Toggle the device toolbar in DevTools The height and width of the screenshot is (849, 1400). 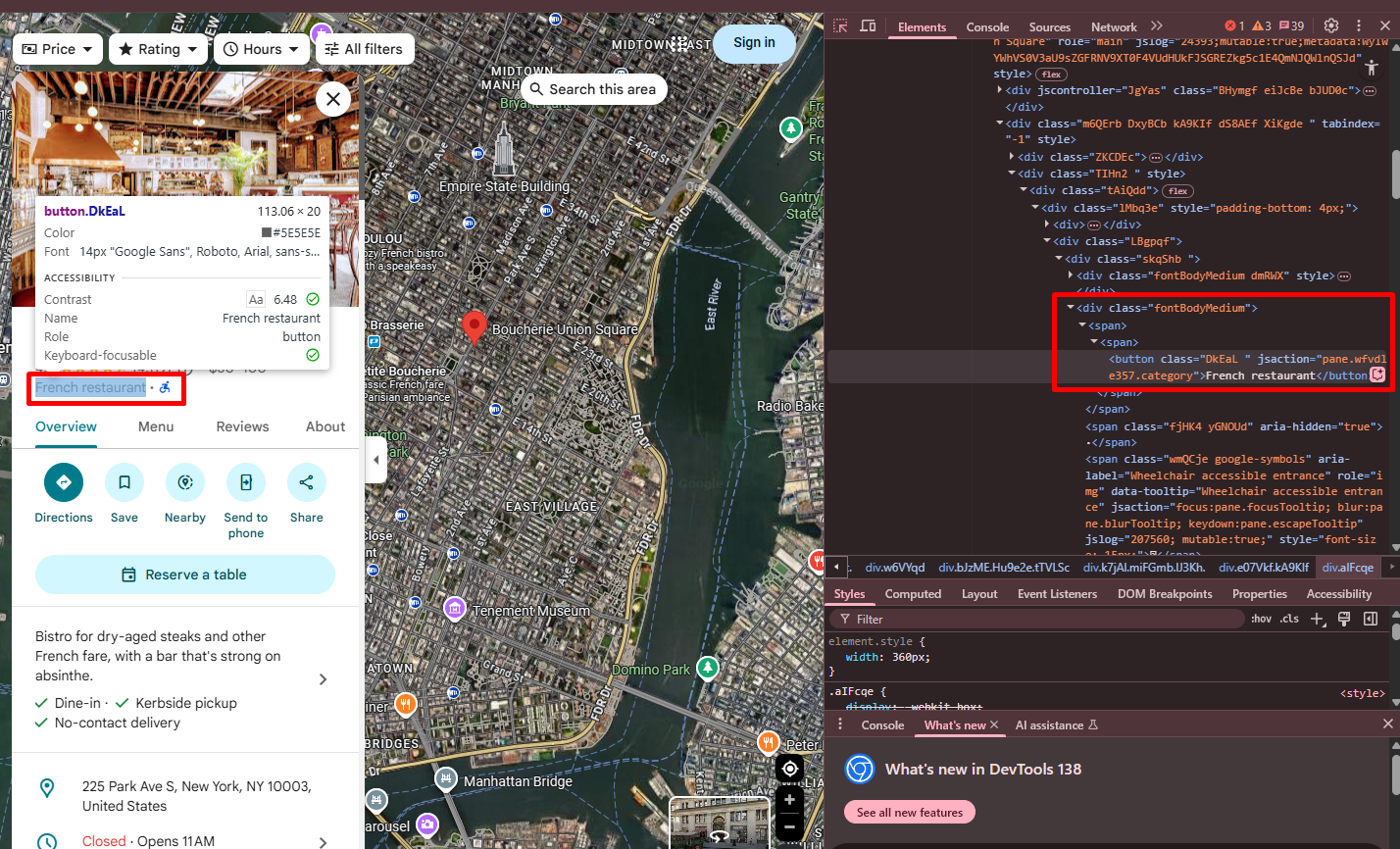868,26
